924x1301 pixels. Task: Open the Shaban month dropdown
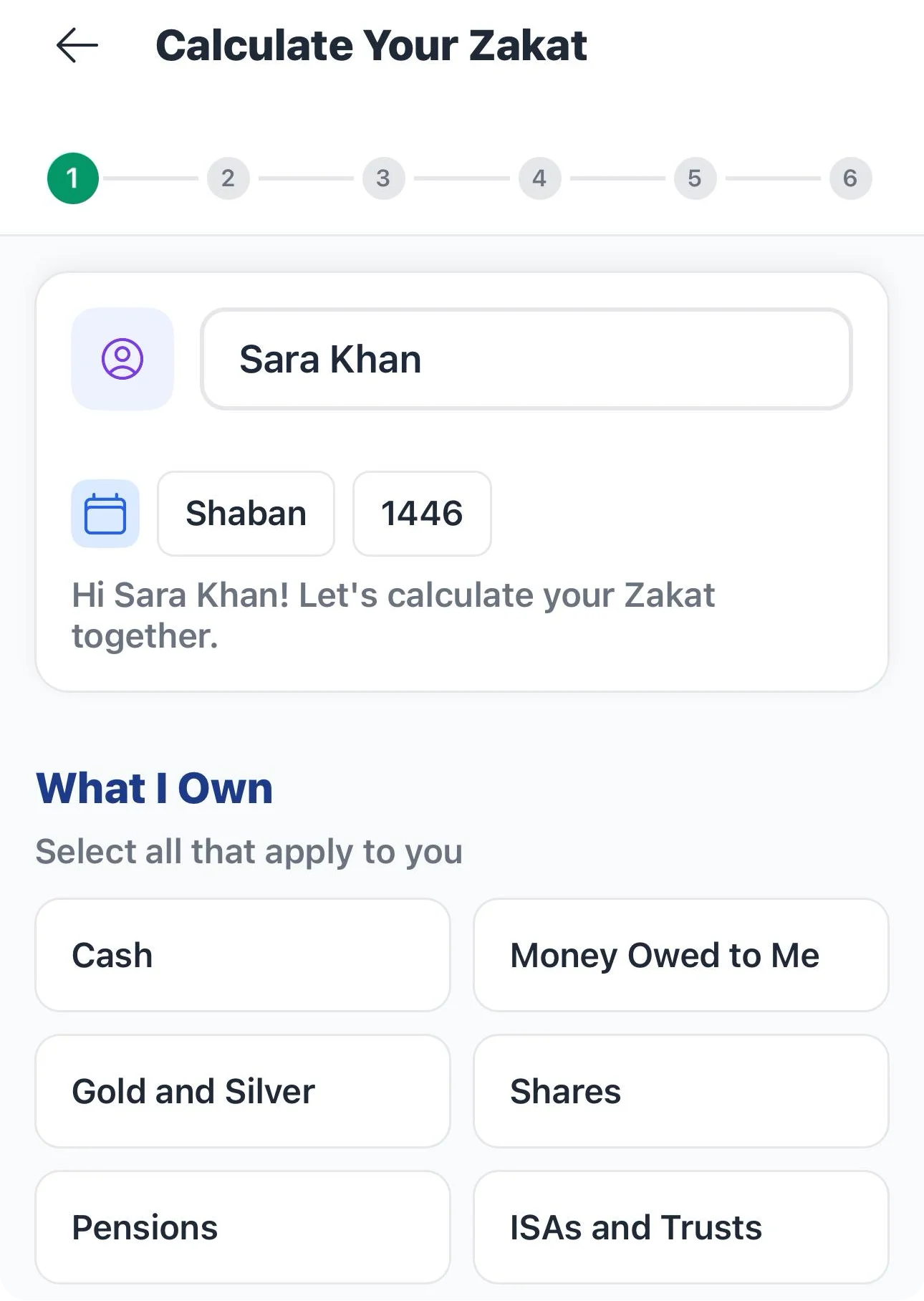pos(246,514)
